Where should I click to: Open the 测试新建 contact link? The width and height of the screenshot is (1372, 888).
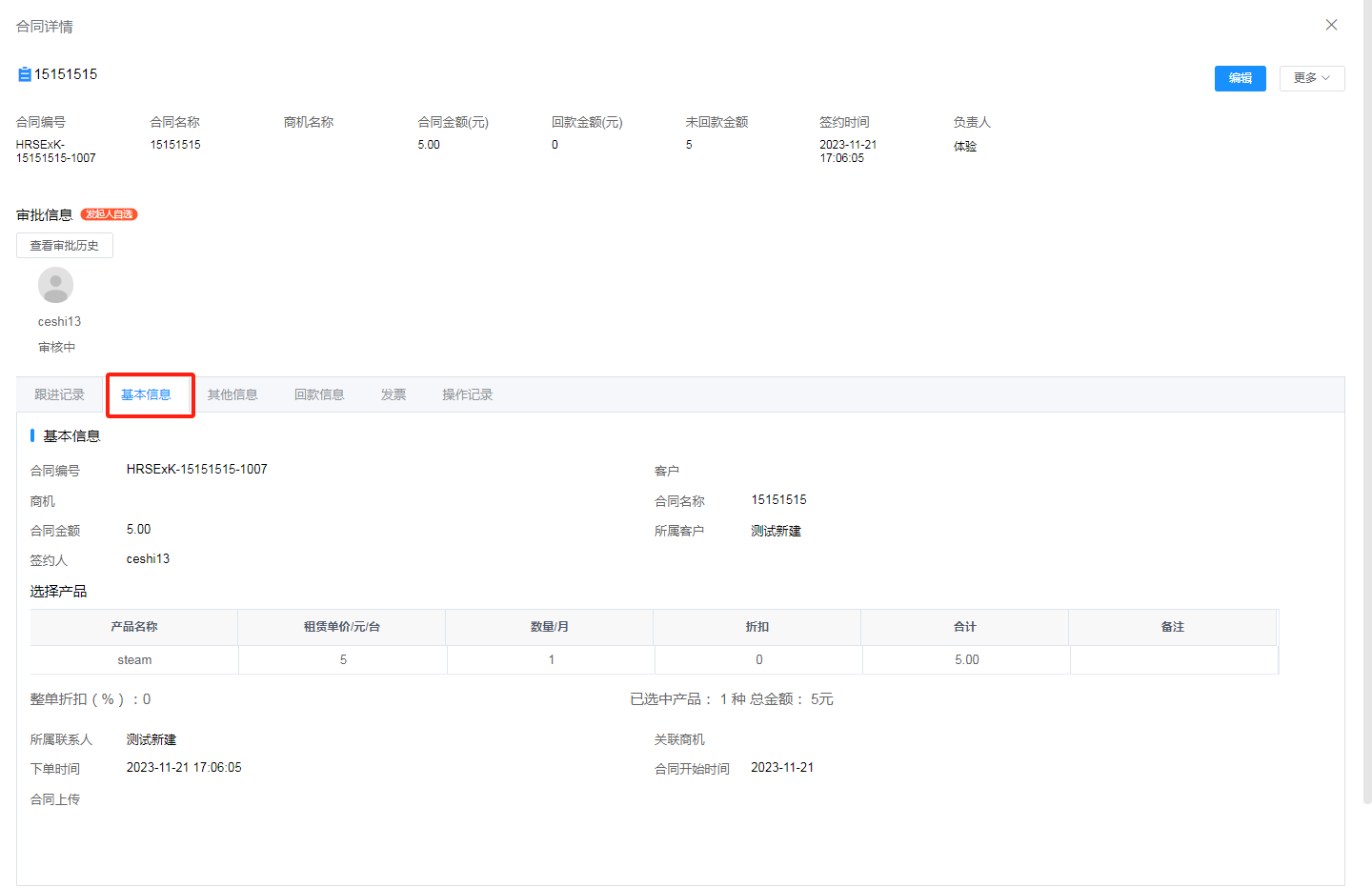coord(151,739)
